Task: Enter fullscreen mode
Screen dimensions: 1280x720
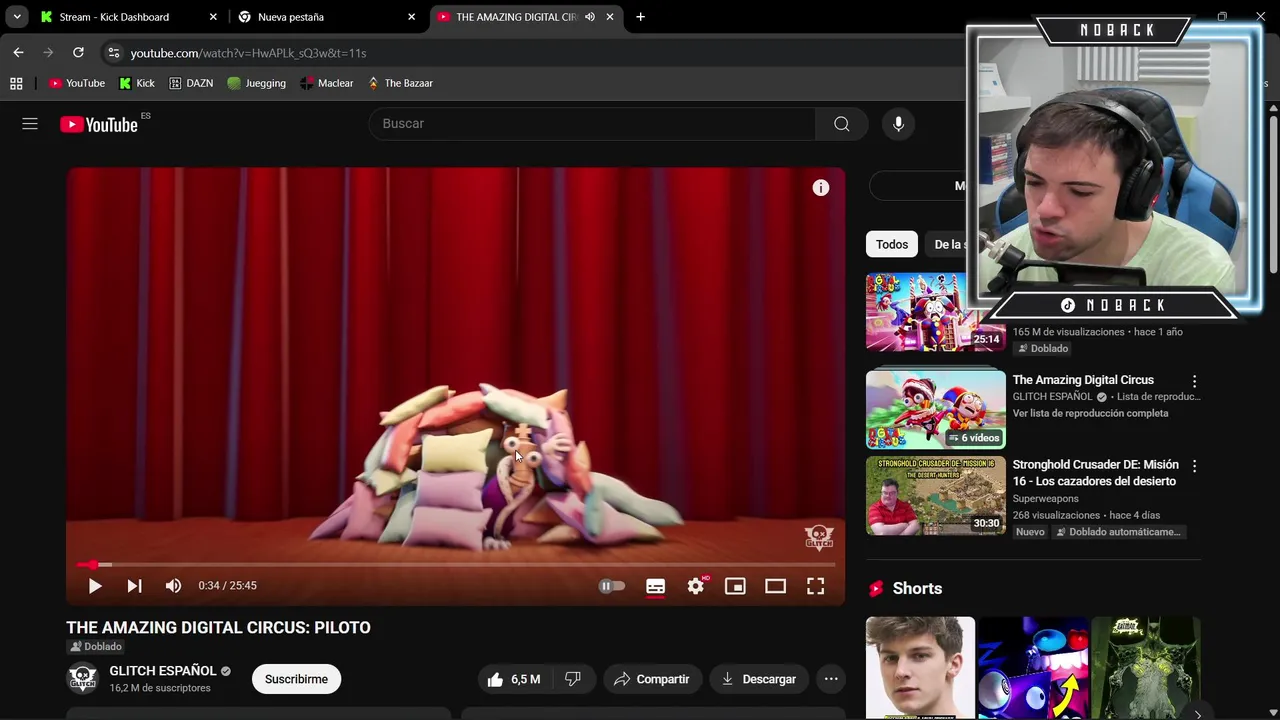Action: tap(815, 586)
